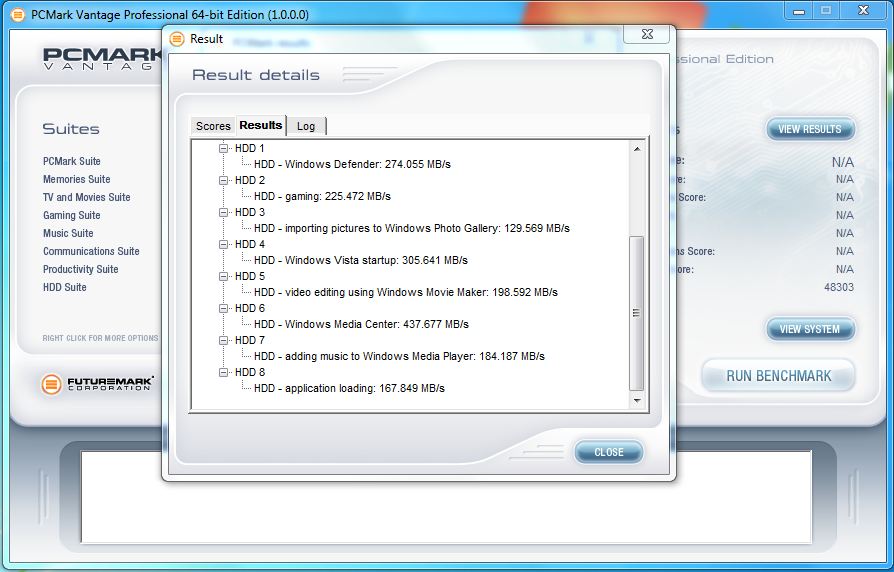The width and height of the screenshot is (894, 572).
Task: Select the gaming 225.472 MB/s row
Action: click(x=323, y=196)
